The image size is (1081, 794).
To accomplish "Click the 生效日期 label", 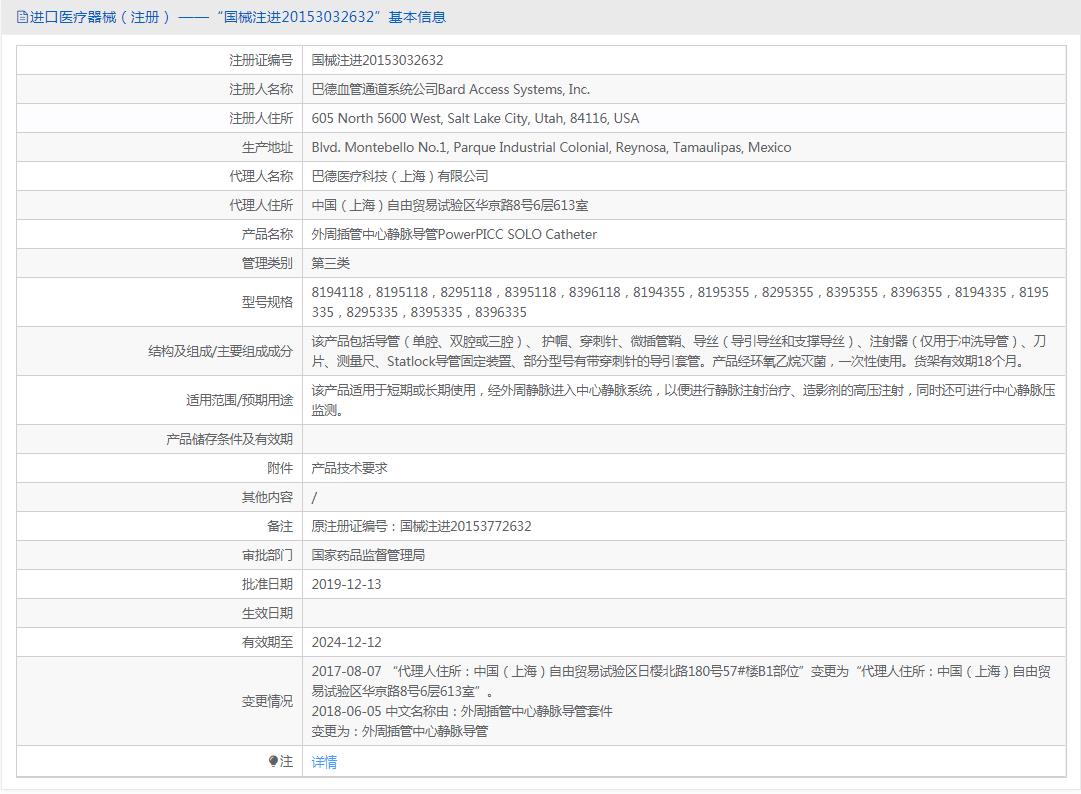I will [x=267, y=613].
